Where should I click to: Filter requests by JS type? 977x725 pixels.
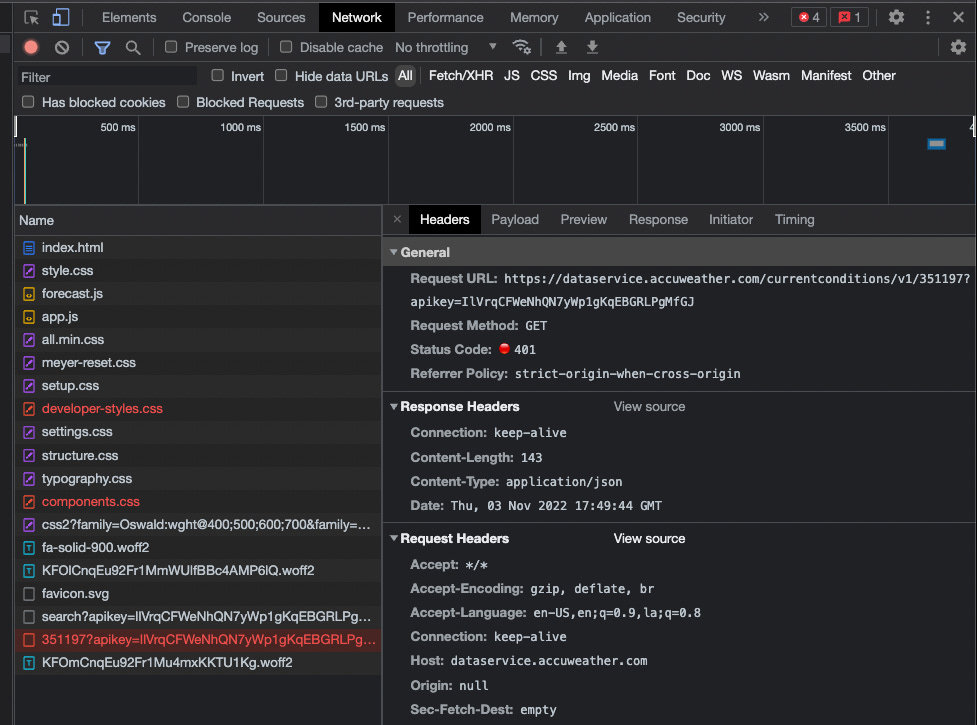point(512,75)
